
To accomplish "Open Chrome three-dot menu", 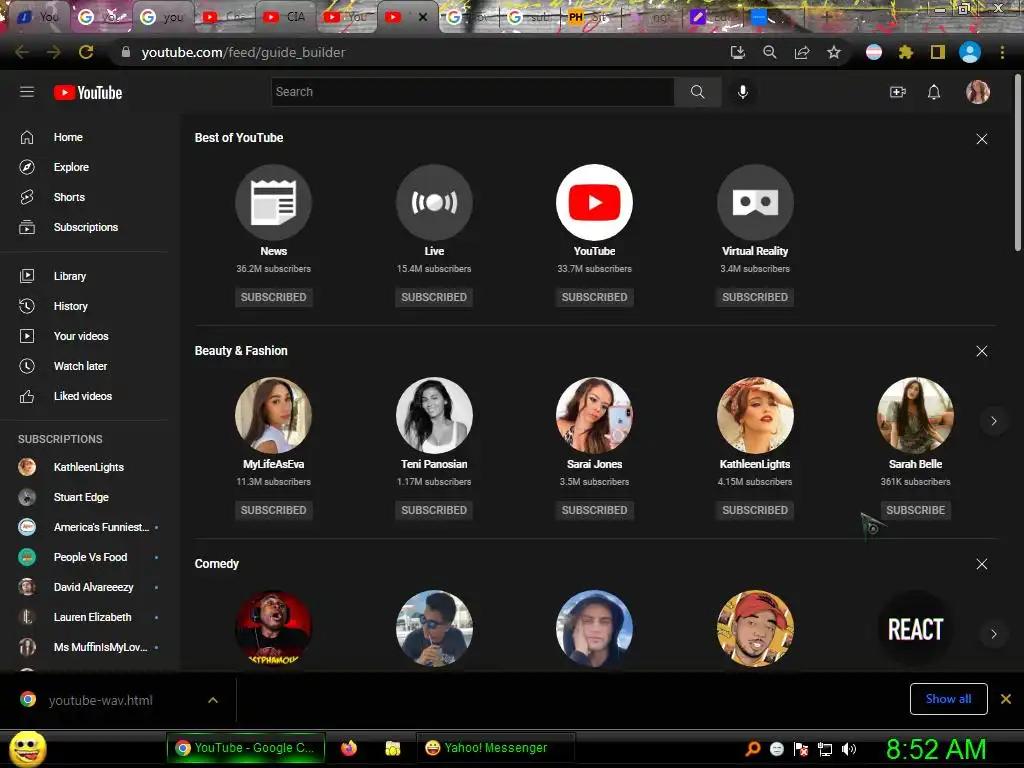I will [1002, 52].
